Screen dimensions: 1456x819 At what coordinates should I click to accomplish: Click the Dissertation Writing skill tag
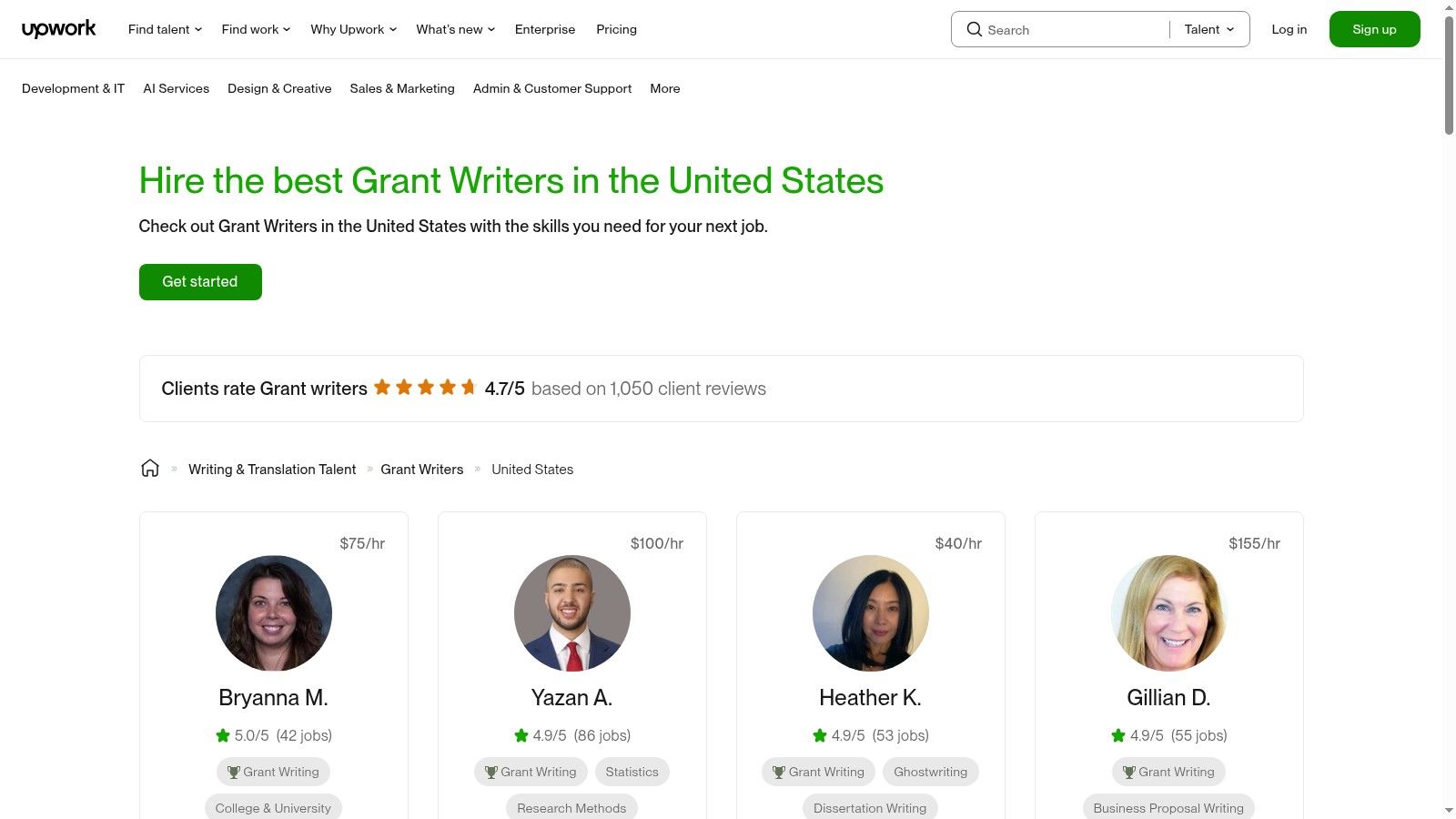870,808
